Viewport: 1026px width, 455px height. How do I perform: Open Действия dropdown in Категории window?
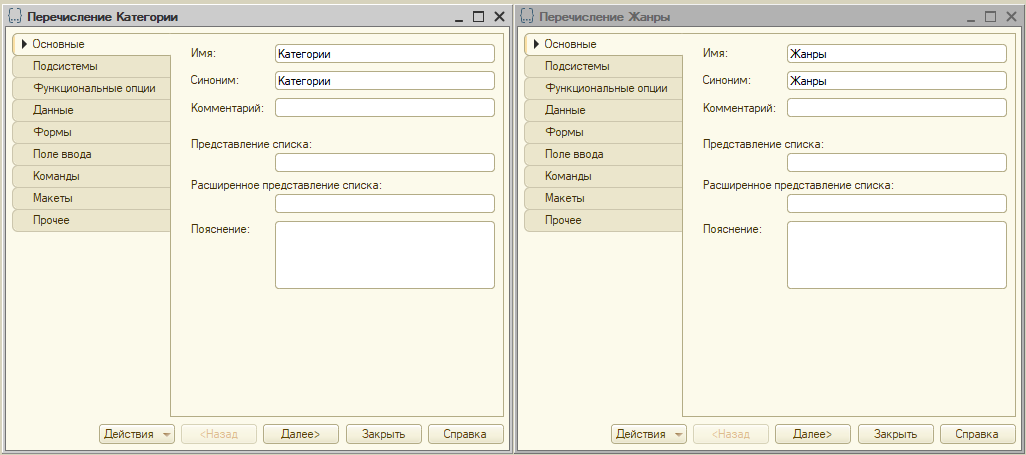(137, 434)
